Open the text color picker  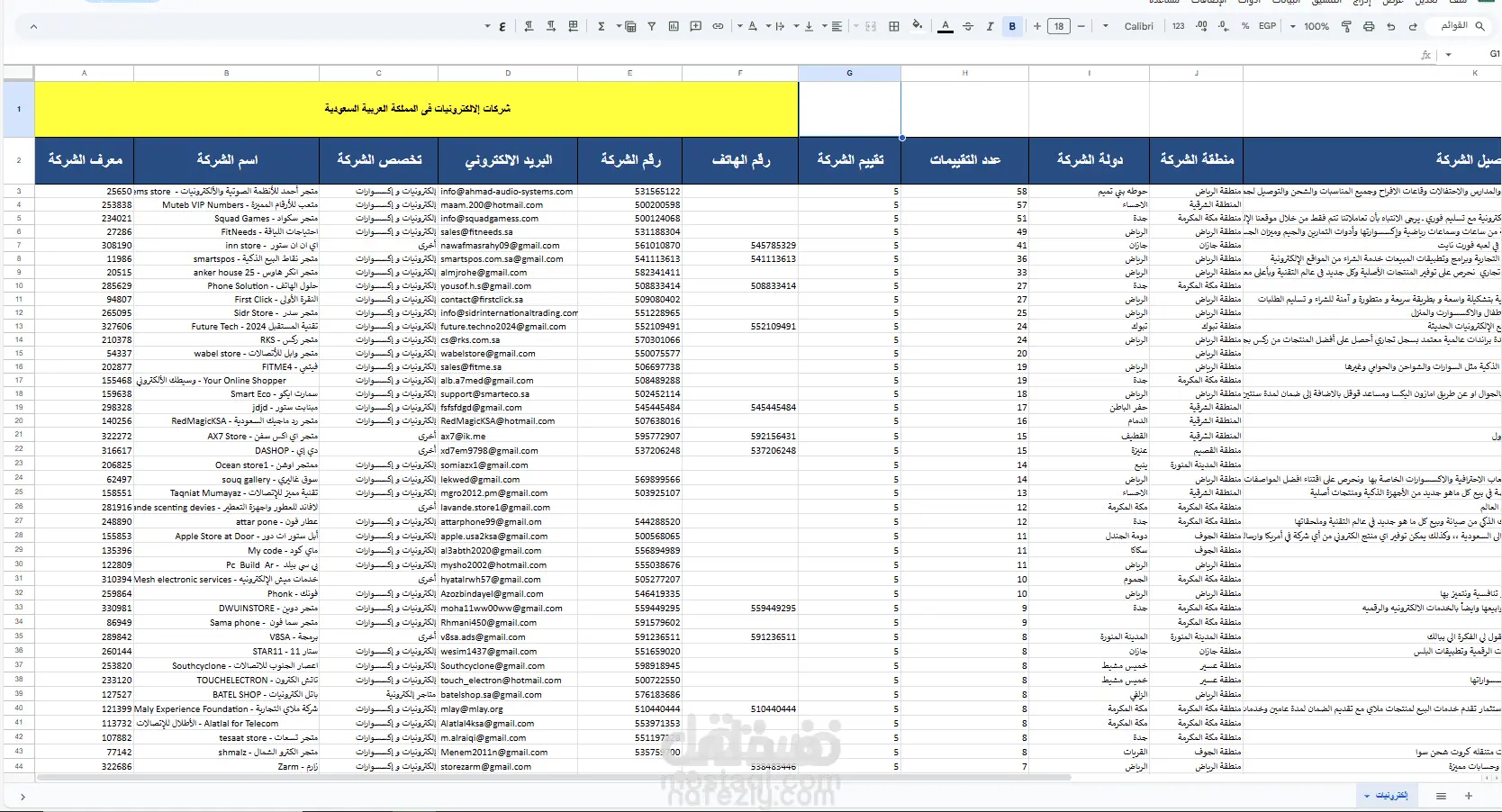[946, 26]
